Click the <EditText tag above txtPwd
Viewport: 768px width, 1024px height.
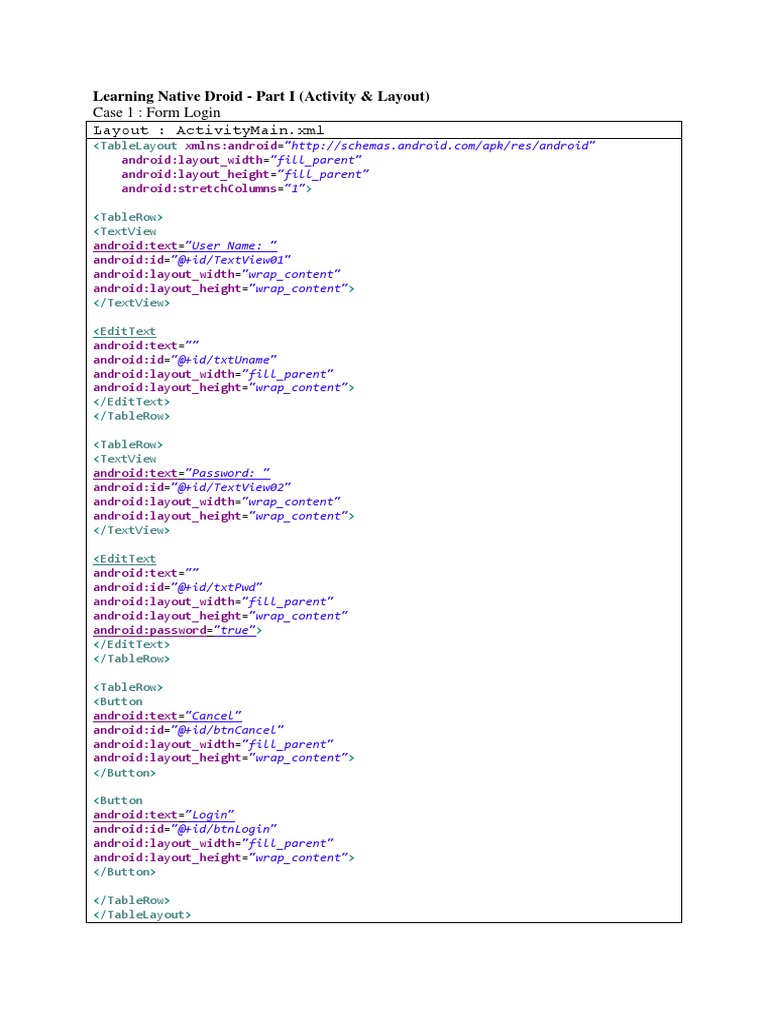click(x=125, y=559)
